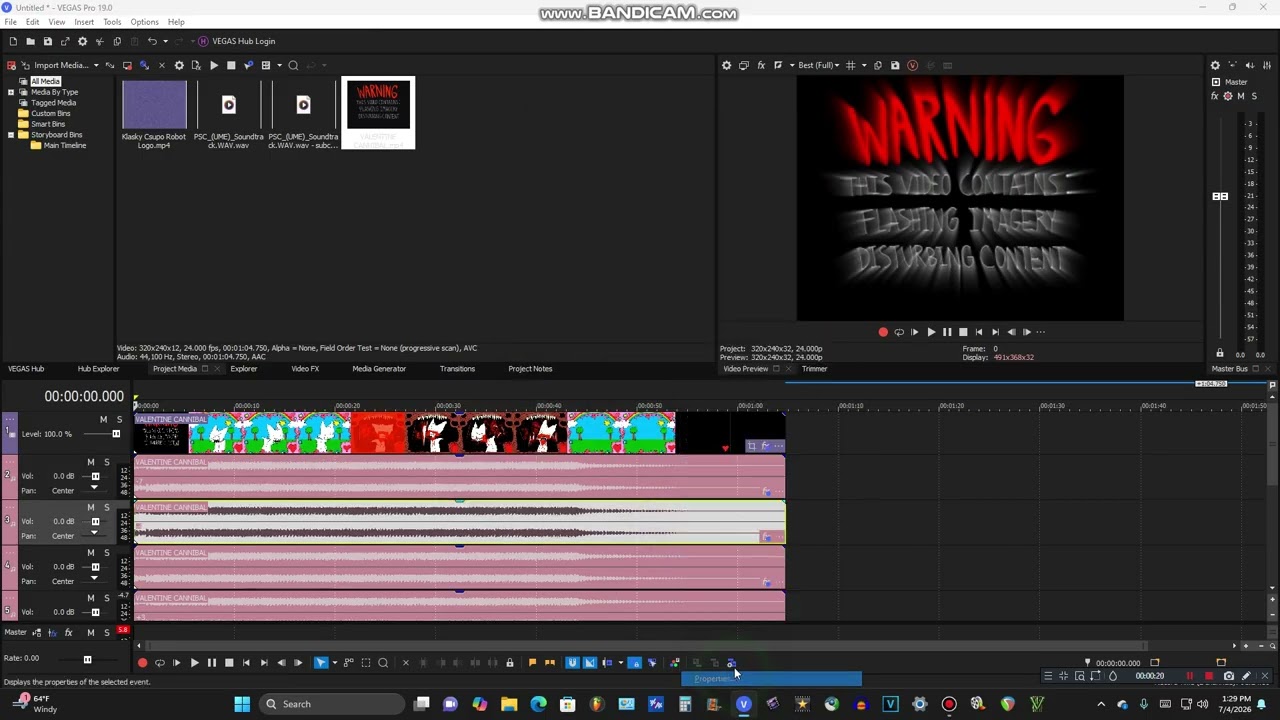Open the media views dropdown arrow
Screen dimensions: 1280x720
(x=277, y=65)
